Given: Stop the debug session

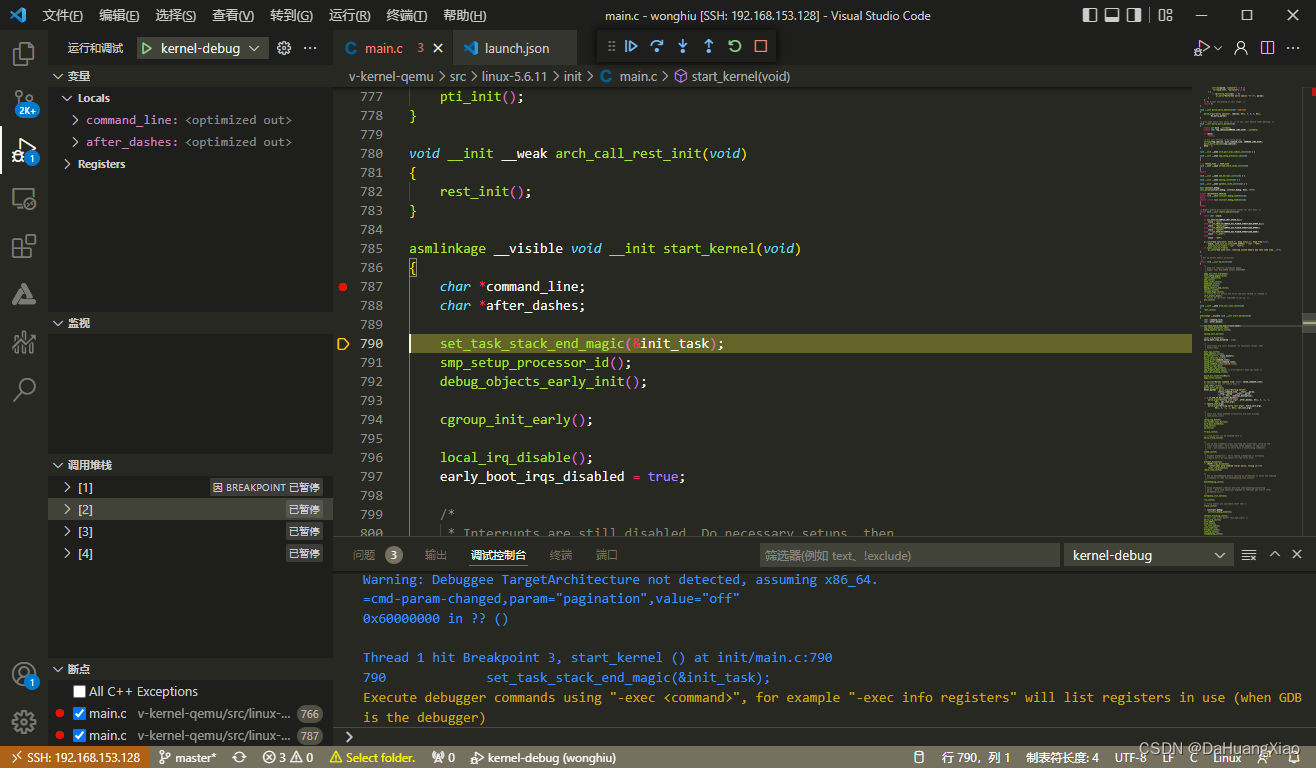Looking at the screenshot, I should point(761,46).
